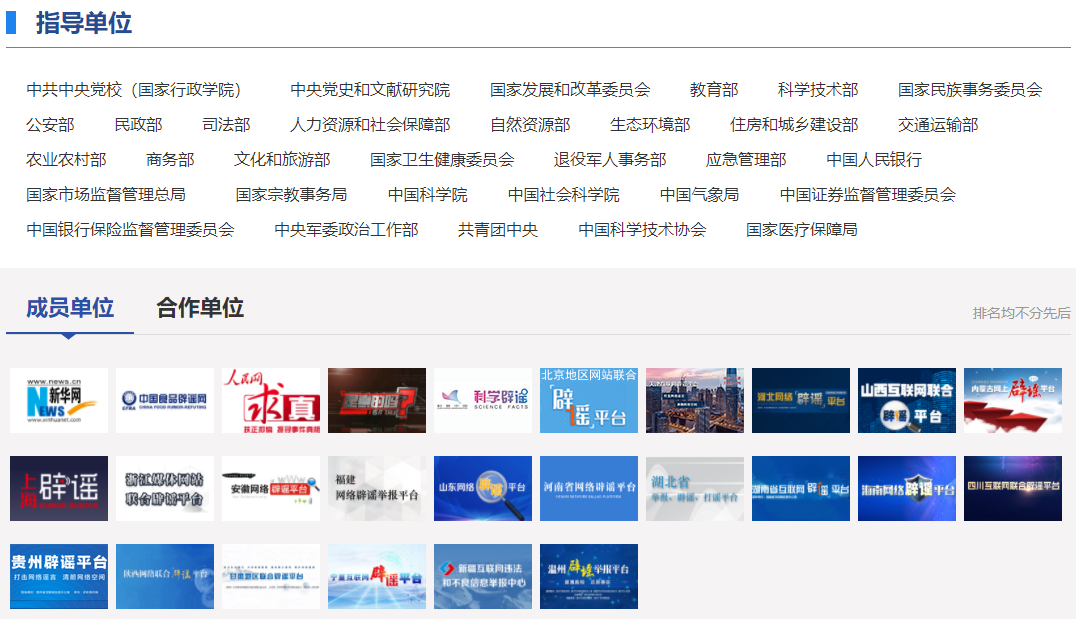Open 浙江媒体网站联合辟谣平台 thumbnail
The height and width of the screenshot is (619, 1076).
(165, 488)
